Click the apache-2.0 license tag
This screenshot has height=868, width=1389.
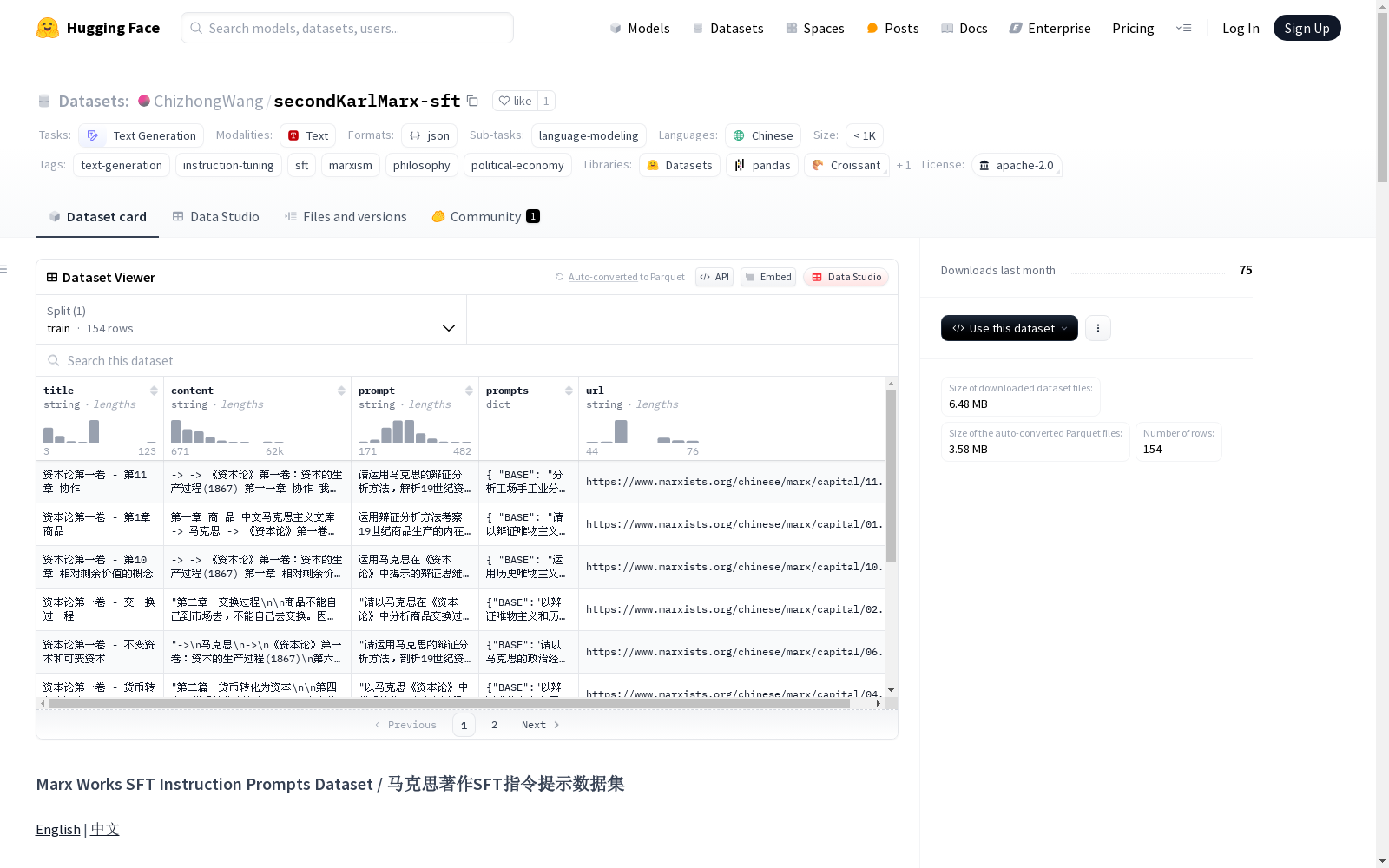point(1016,165)
